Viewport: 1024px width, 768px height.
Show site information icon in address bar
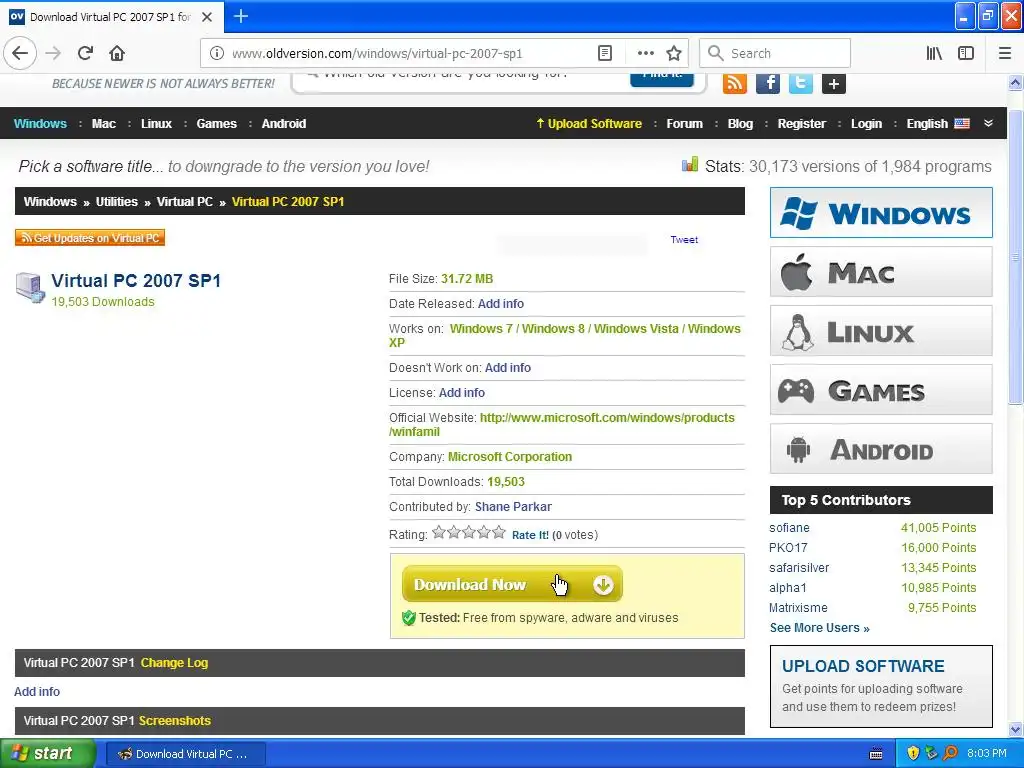216,54
